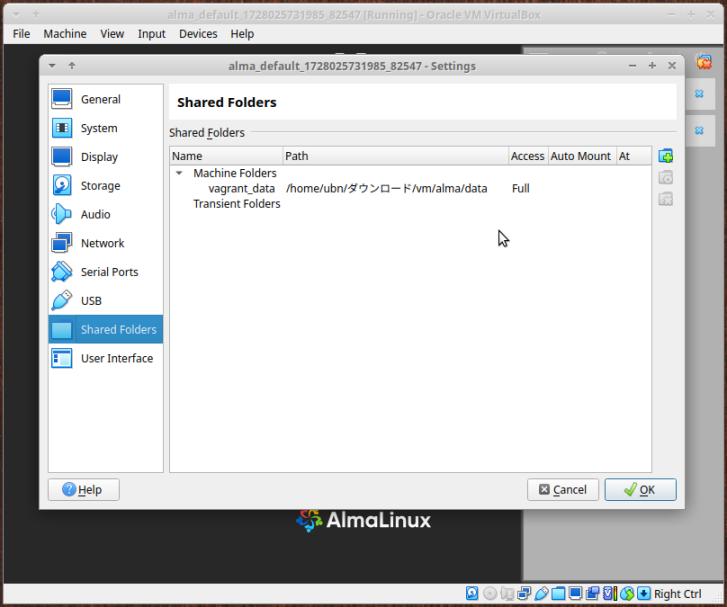The width and height of the screenshot is (727, 607).
Task: Open the Input menu
Action: tap(152, 34)
